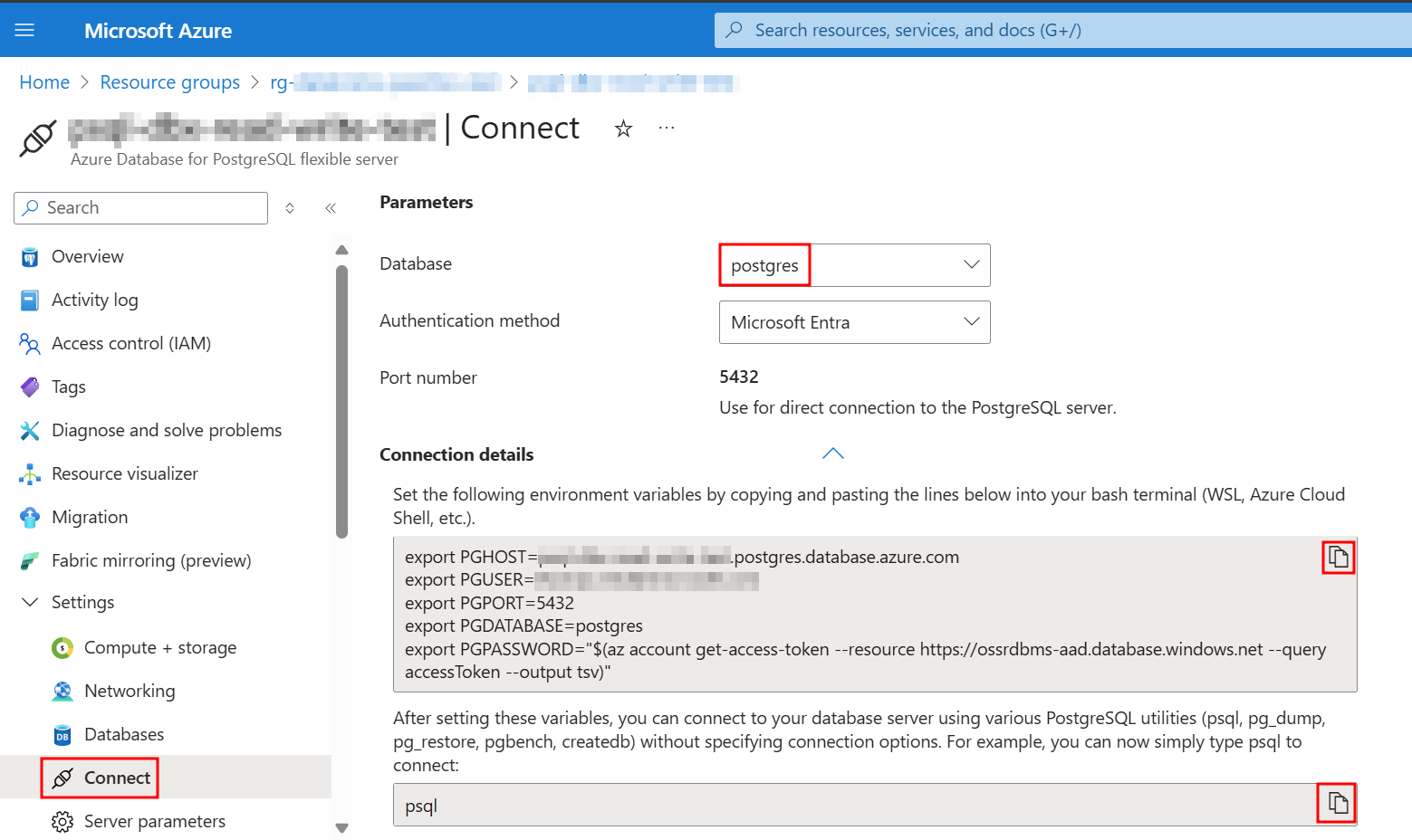Select Connect in the sidebar

click(166, 778)
